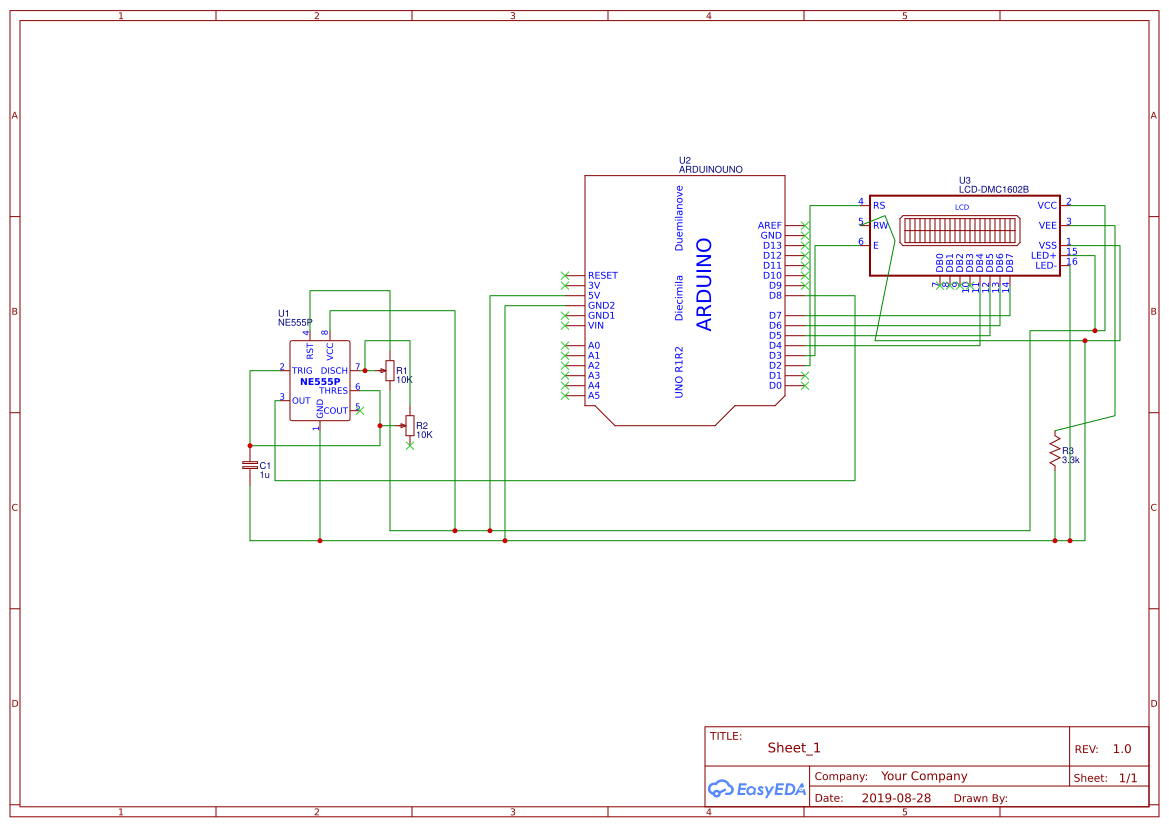Select the NE555P timer chip U1

click(x=320, y=381)
